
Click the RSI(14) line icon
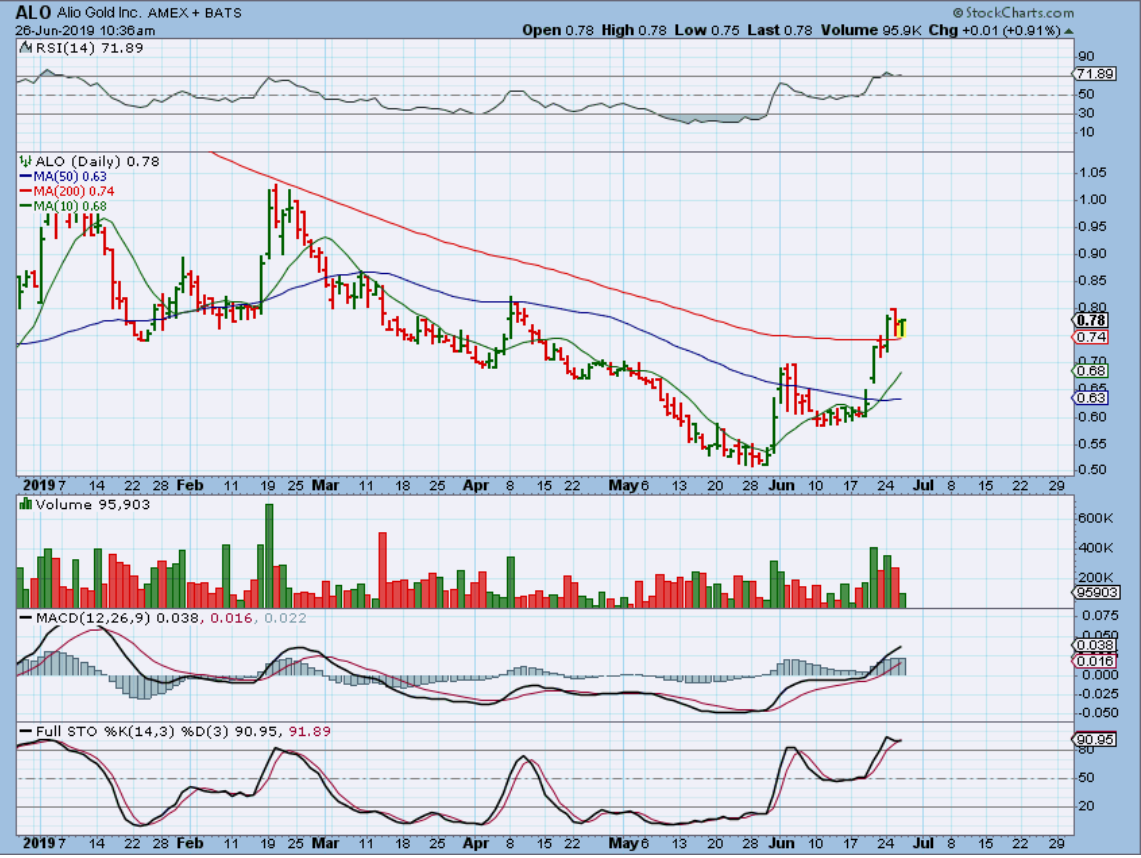pyautogui.click(x=25, y=48)
